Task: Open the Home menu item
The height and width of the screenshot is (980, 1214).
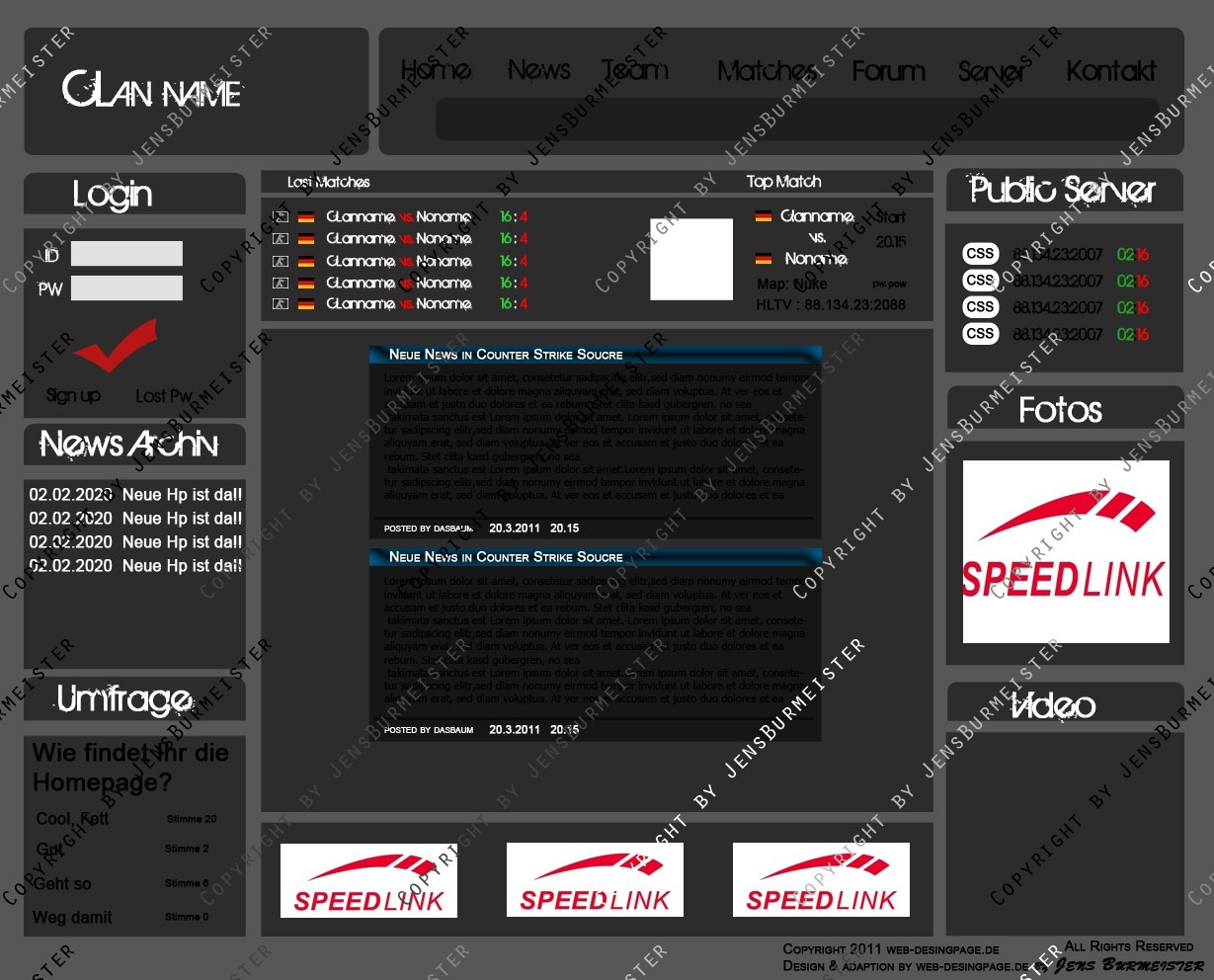Action: (436, 70)
